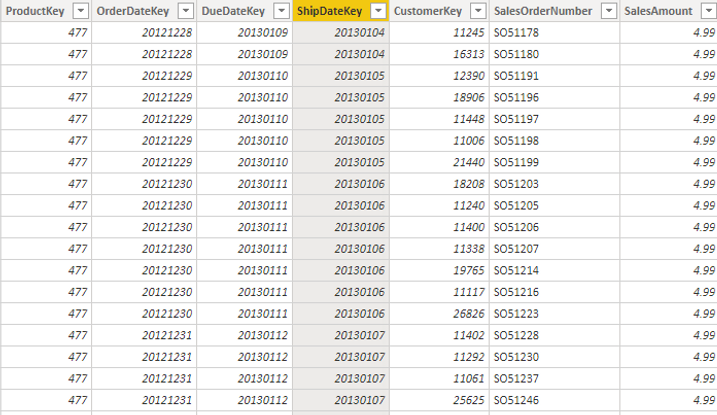Click sales order cell SO51246
Image resolution: width=717 pixels, height=415 pixels.
tap(554, 400)
